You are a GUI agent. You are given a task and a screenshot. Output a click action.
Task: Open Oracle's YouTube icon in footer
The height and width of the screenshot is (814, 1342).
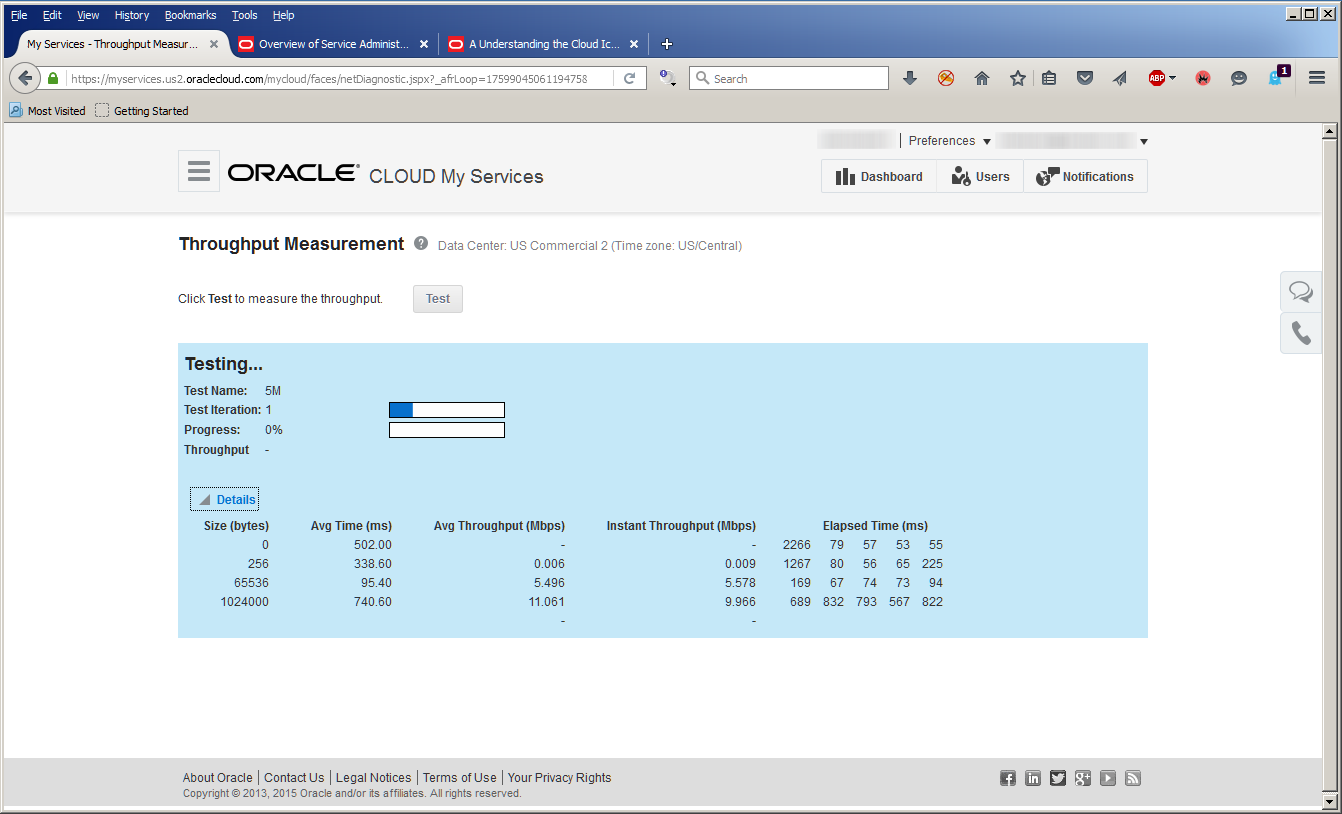(1108, 778)
